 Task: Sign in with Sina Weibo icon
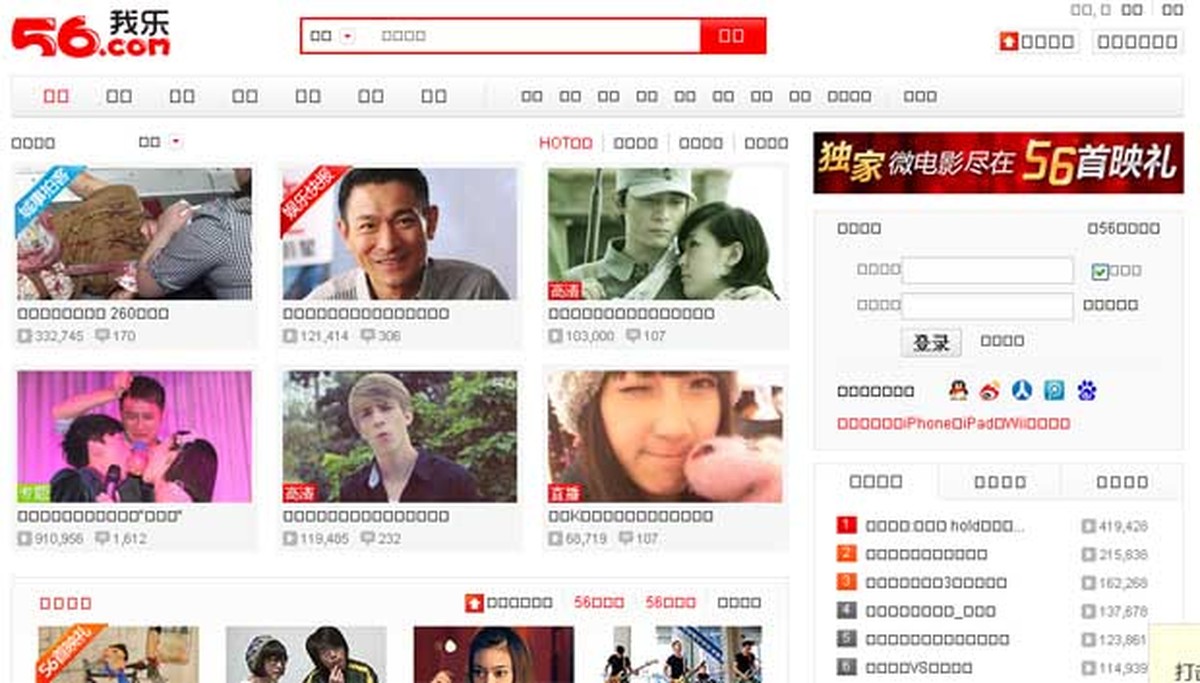[989, 390]
